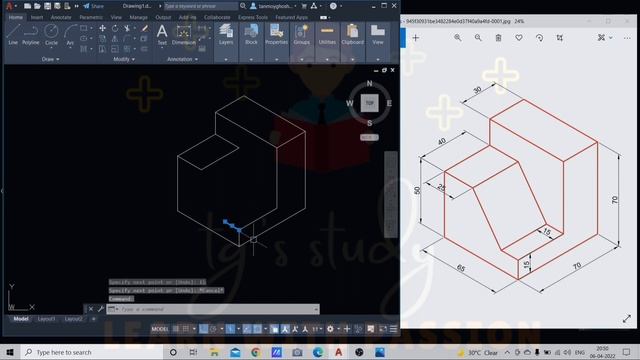Toggle clean screen in status bar

[383, 329]
